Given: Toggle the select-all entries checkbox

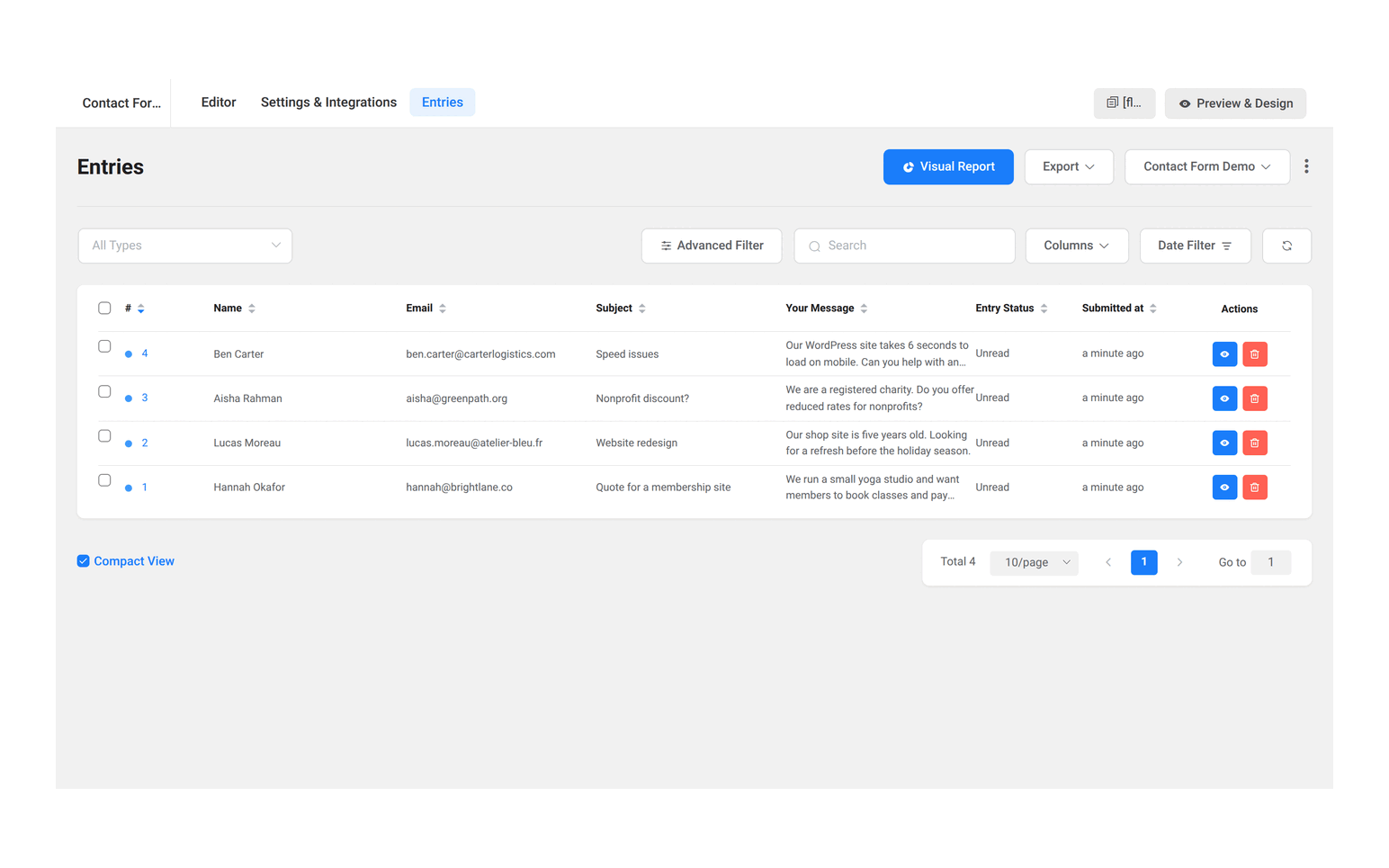Looking at the screenshot, I should tap(104, 308).
